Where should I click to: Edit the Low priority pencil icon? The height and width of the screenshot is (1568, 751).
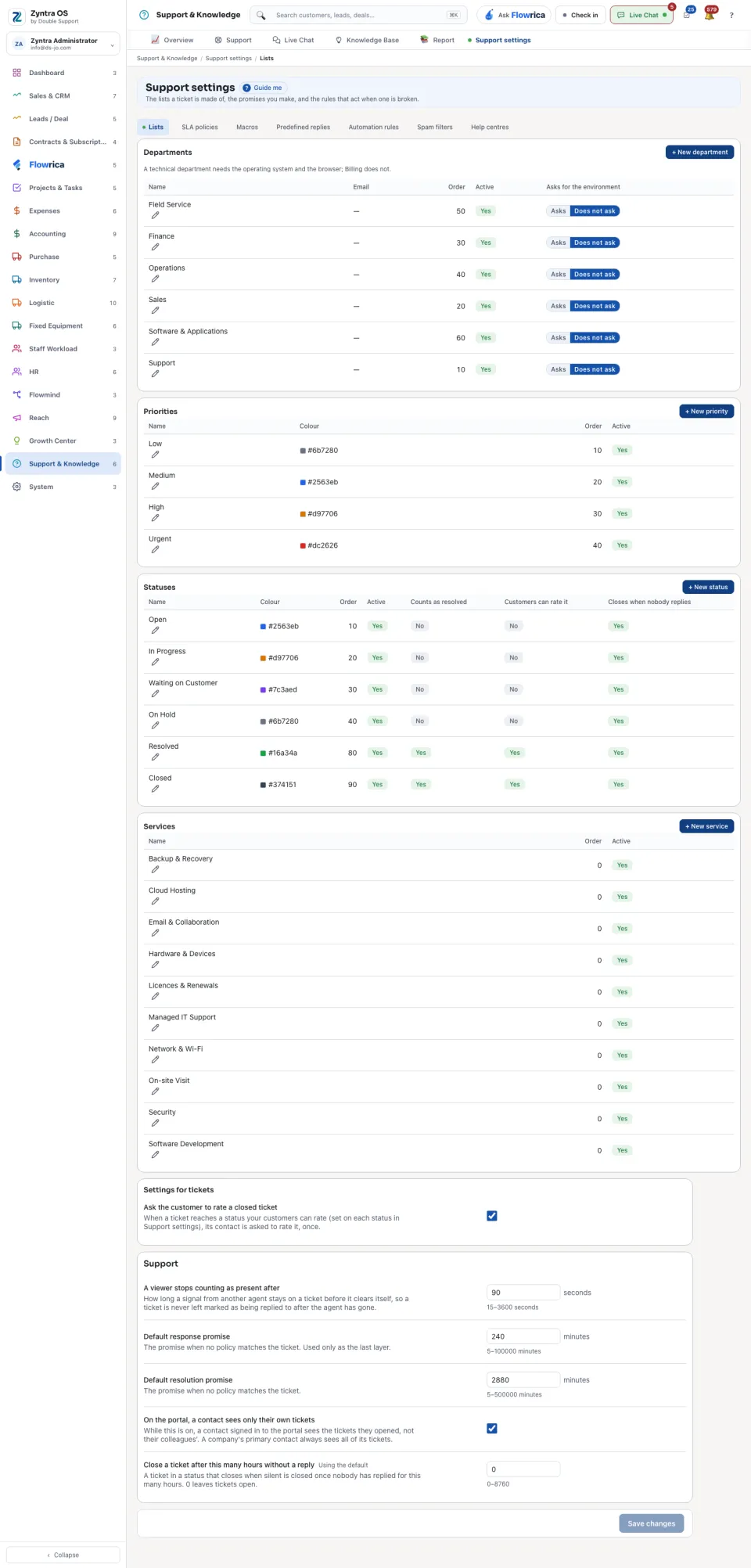(x=155, y=455)
